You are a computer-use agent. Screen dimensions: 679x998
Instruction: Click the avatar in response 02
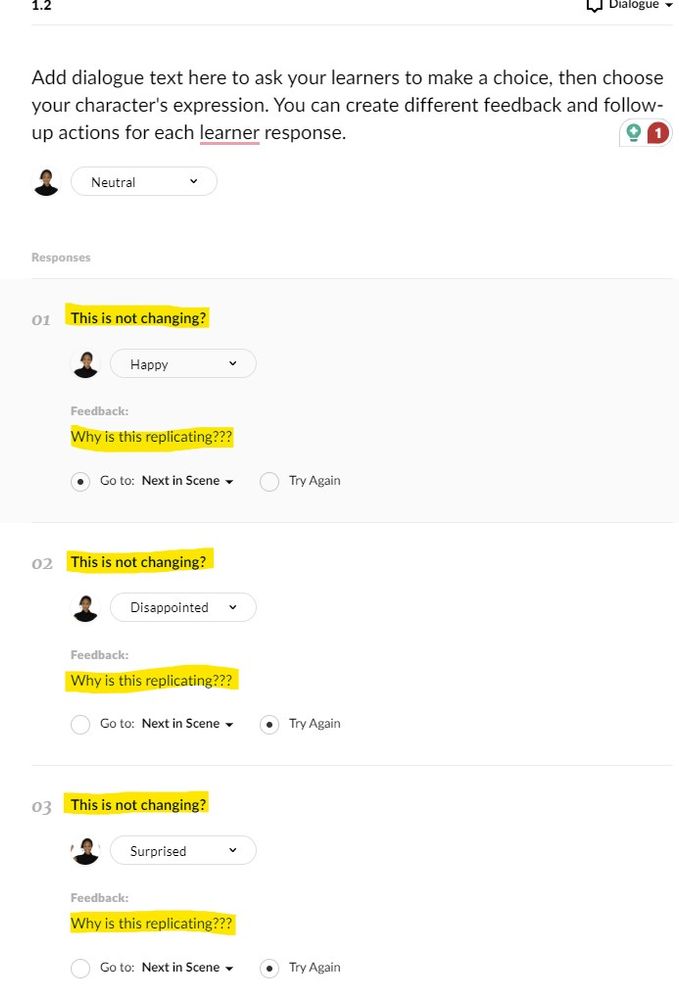[x=86, y=607]
